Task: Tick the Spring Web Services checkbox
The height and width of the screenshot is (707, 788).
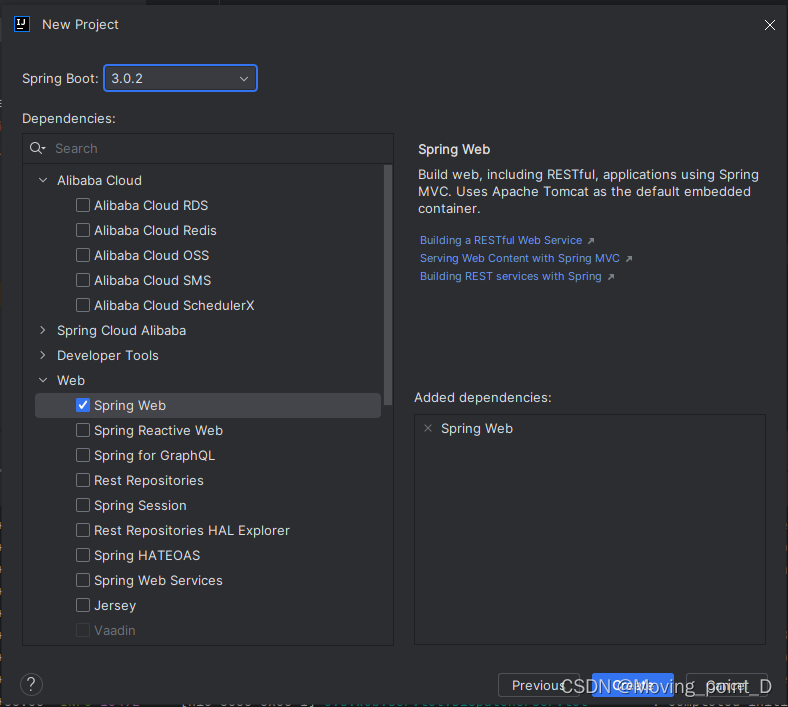Action: click(x=83, y=580)
